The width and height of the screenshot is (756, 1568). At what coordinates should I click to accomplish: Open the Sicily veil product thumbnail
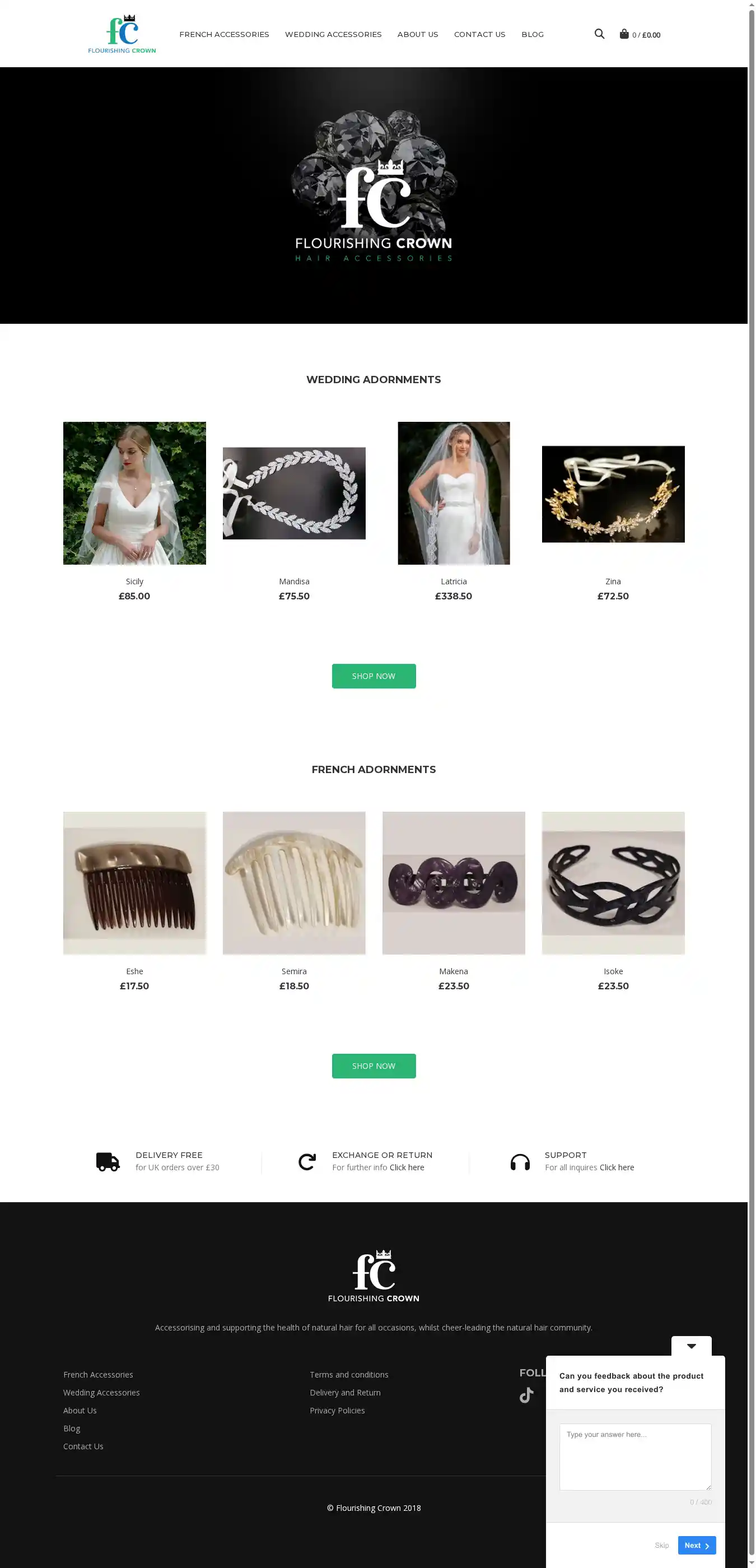click(134, 493)
